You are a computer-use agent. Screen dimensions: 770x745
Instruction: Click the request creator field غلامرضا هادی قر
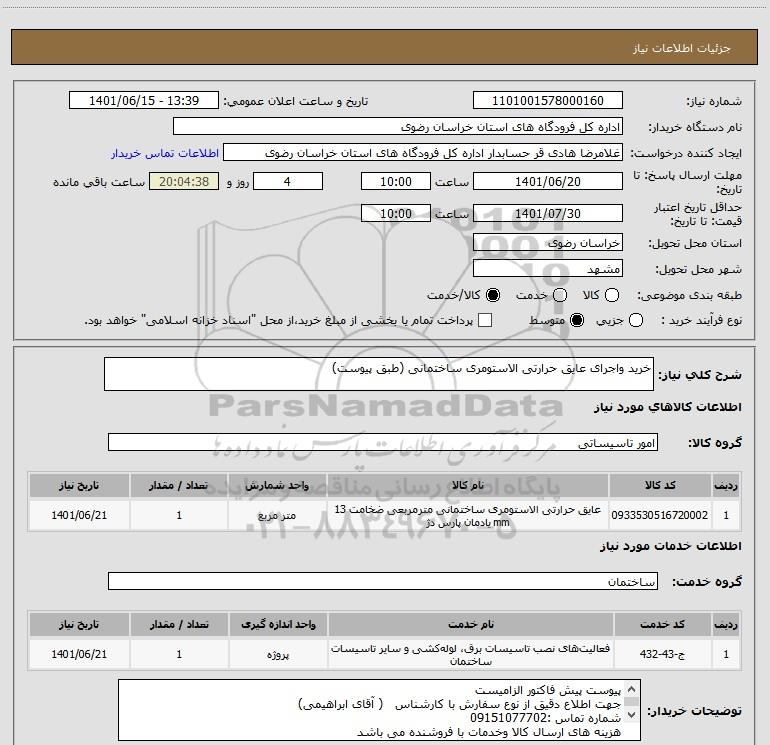click(x=423, y=153)
